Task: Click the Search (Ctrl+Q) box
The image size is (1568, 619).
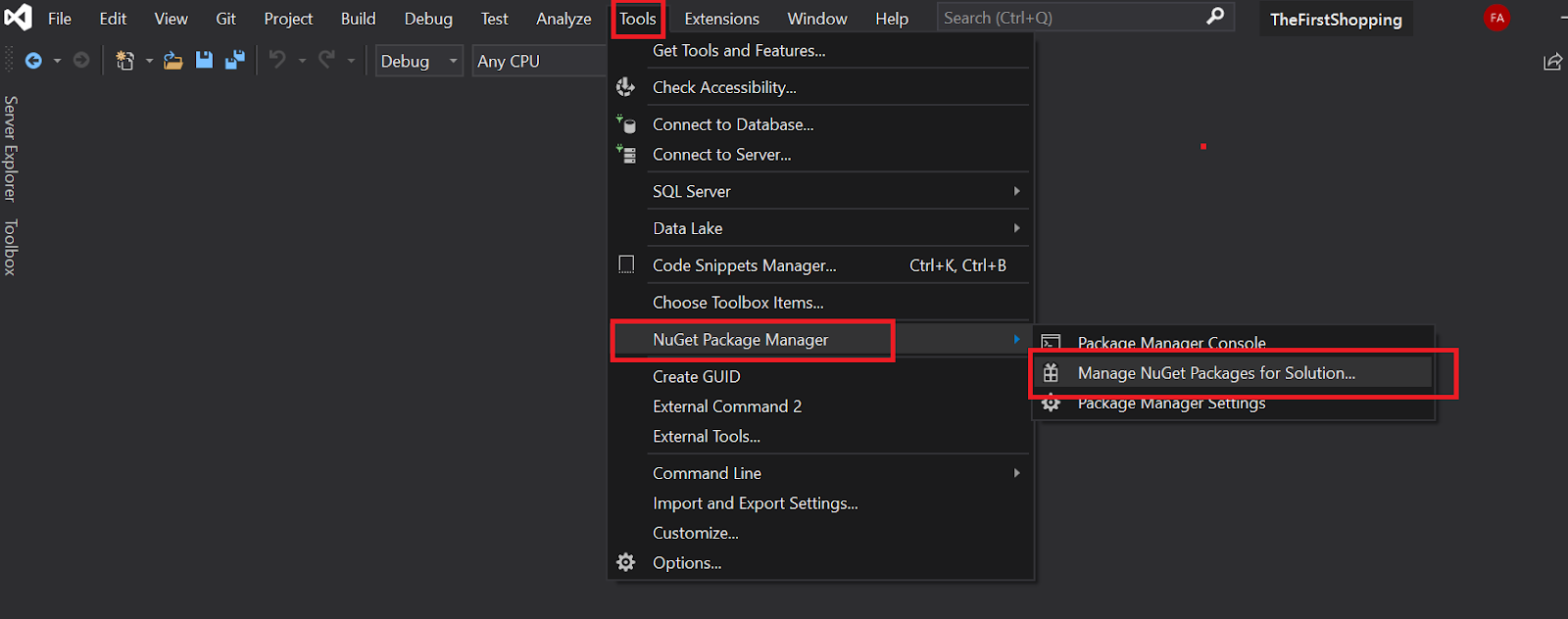Action: [x=1085, y=18]
